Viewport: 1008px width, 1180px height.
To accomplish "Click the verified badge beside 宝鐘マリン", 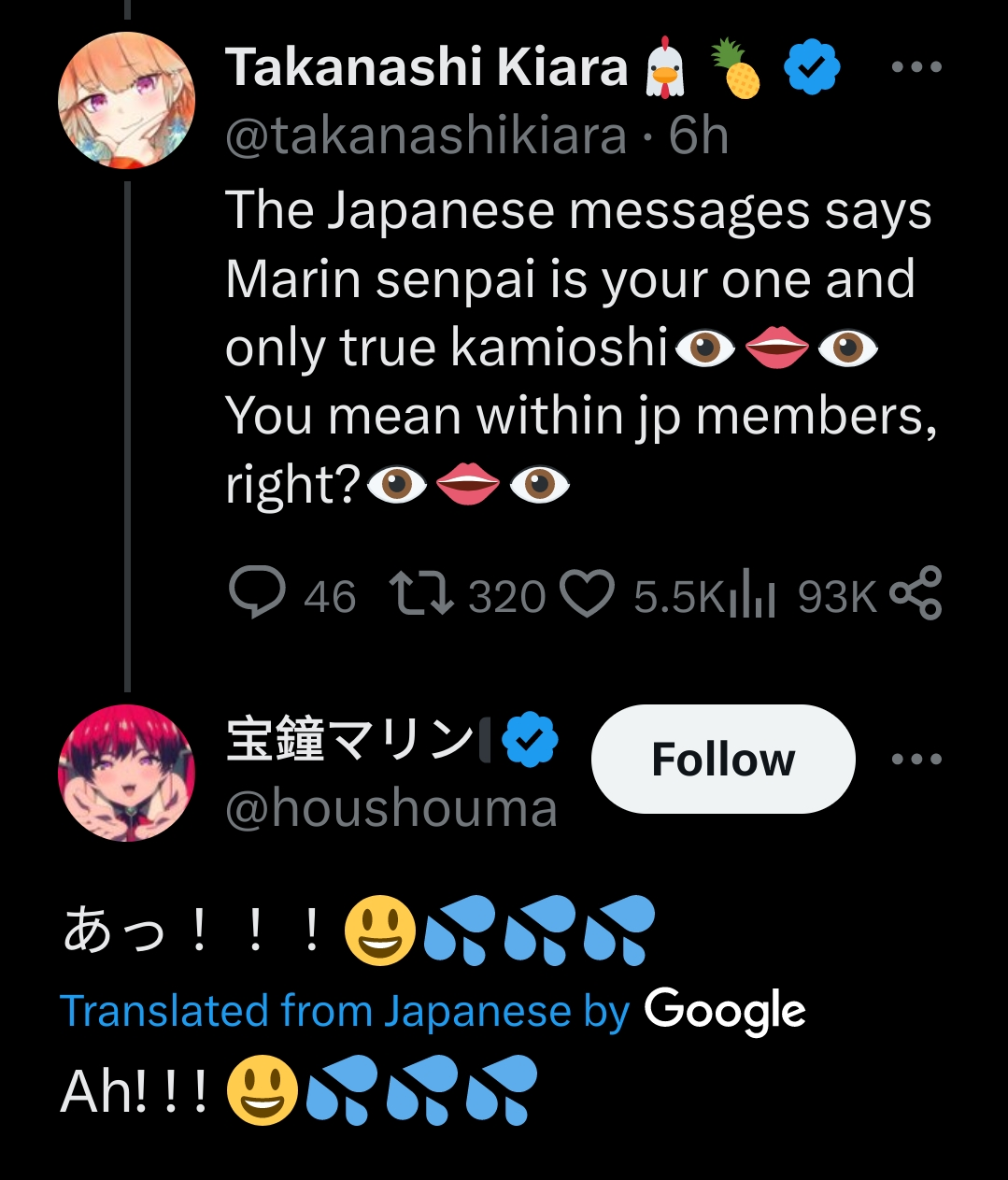I will (x=530, y=740).
